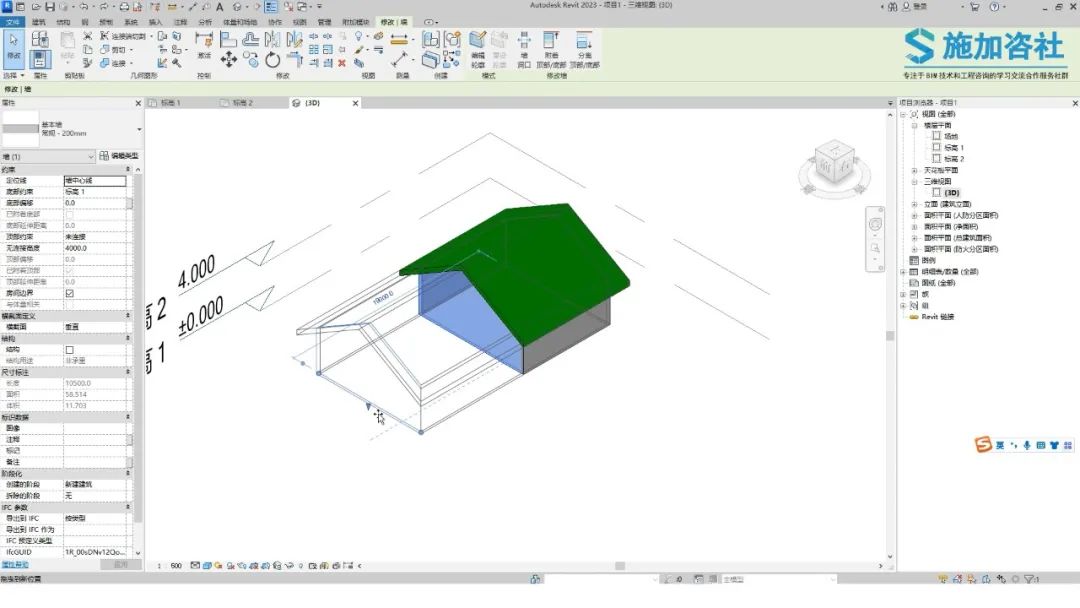Viewport: 1080px width, 608px height.
Task: Select the Modify arrow tool
Action: 14,45
